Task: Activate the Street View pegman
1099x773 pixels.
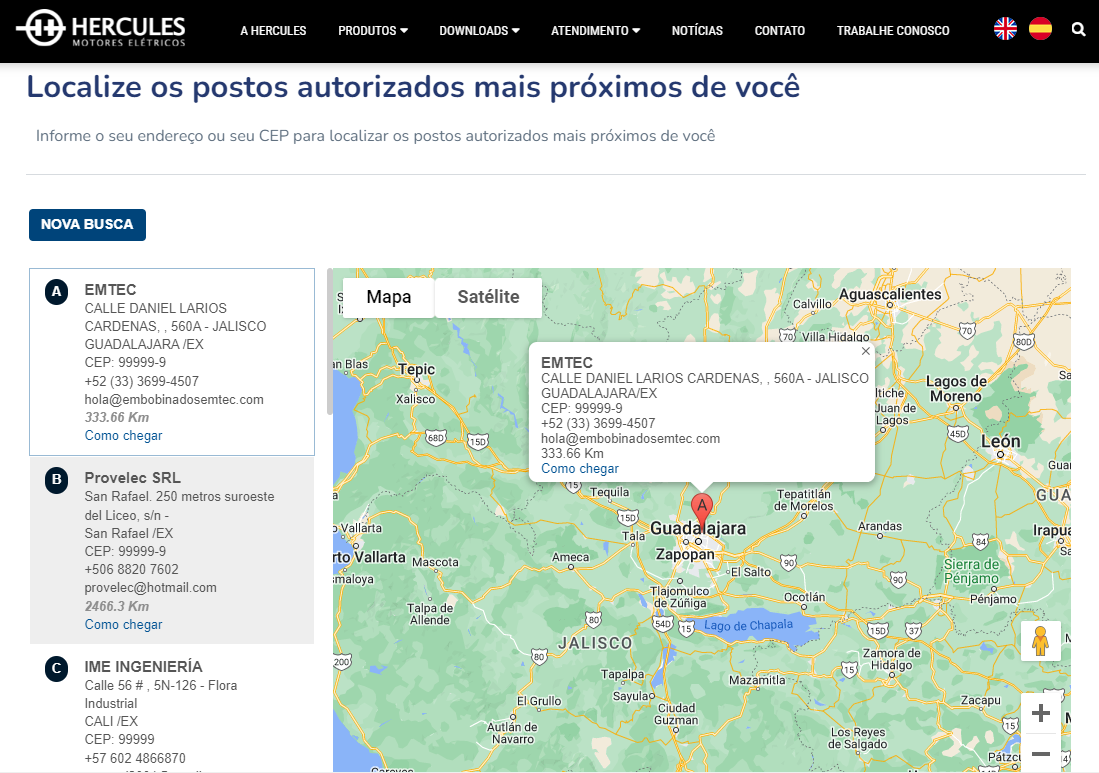Action: pyautogui.click(x=1040, y=641)
